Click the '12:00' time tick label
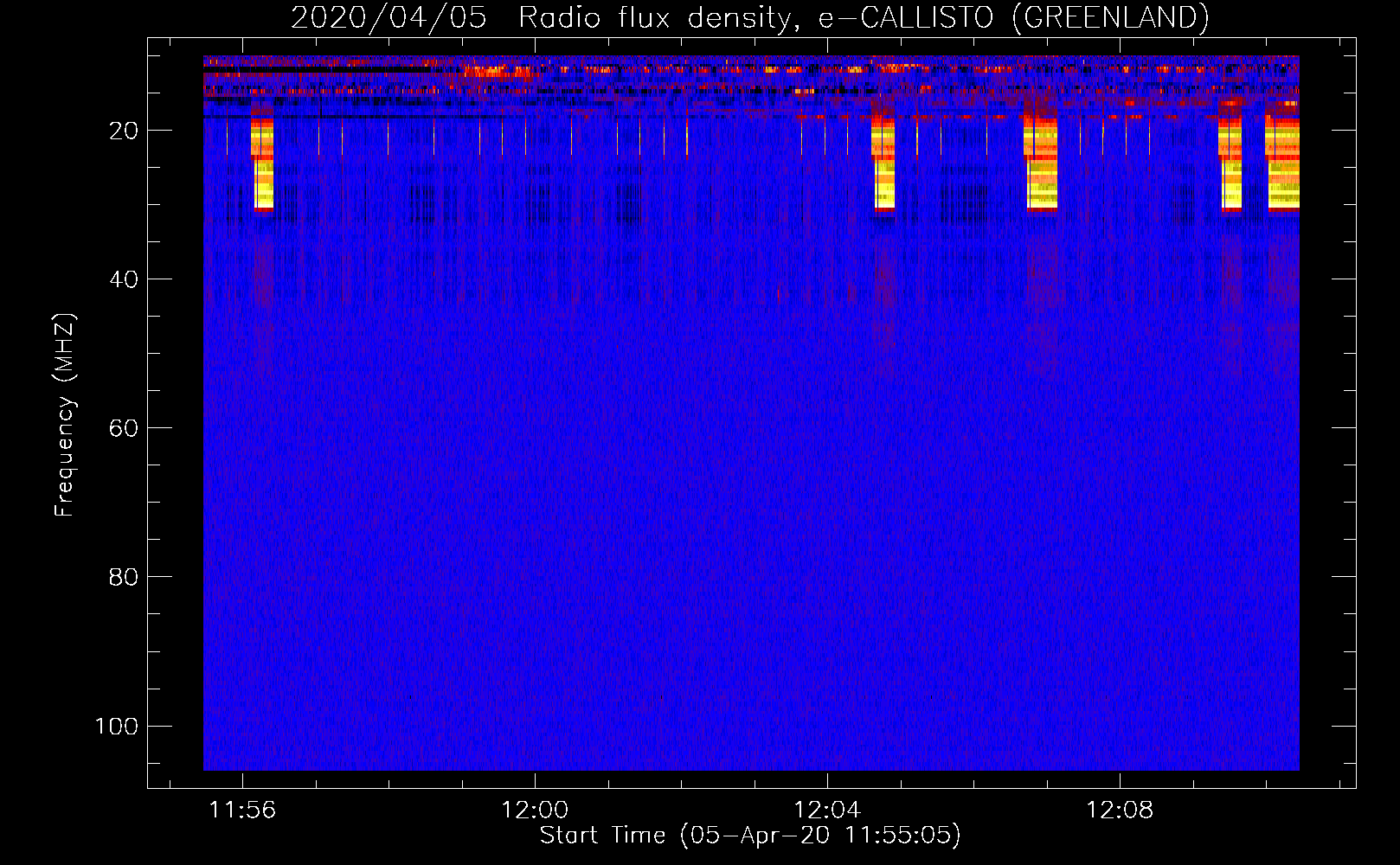Image resolution: width=1400 pixels, height=865 pixels. click(x=535, y=811)
